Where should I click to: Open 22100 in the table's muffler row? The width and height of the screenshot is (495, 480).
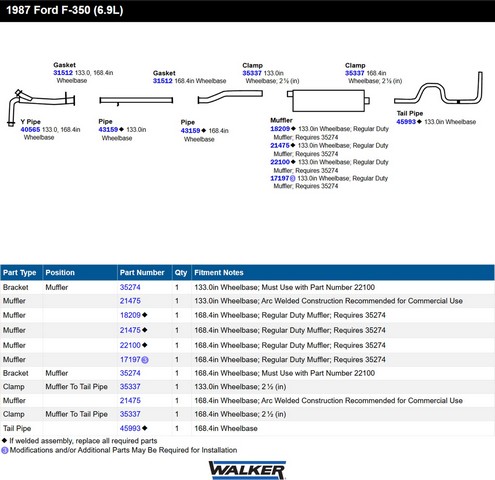tap(130, 345)
